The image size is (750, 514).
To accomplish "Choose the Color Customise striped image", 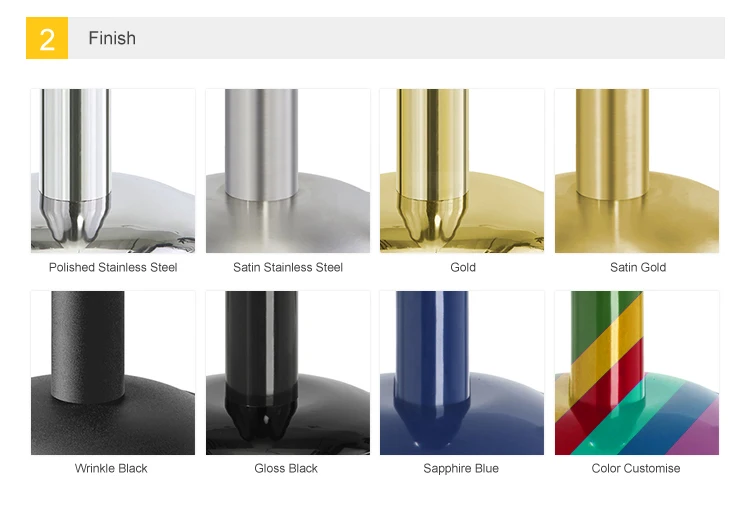I will (637, 373).
